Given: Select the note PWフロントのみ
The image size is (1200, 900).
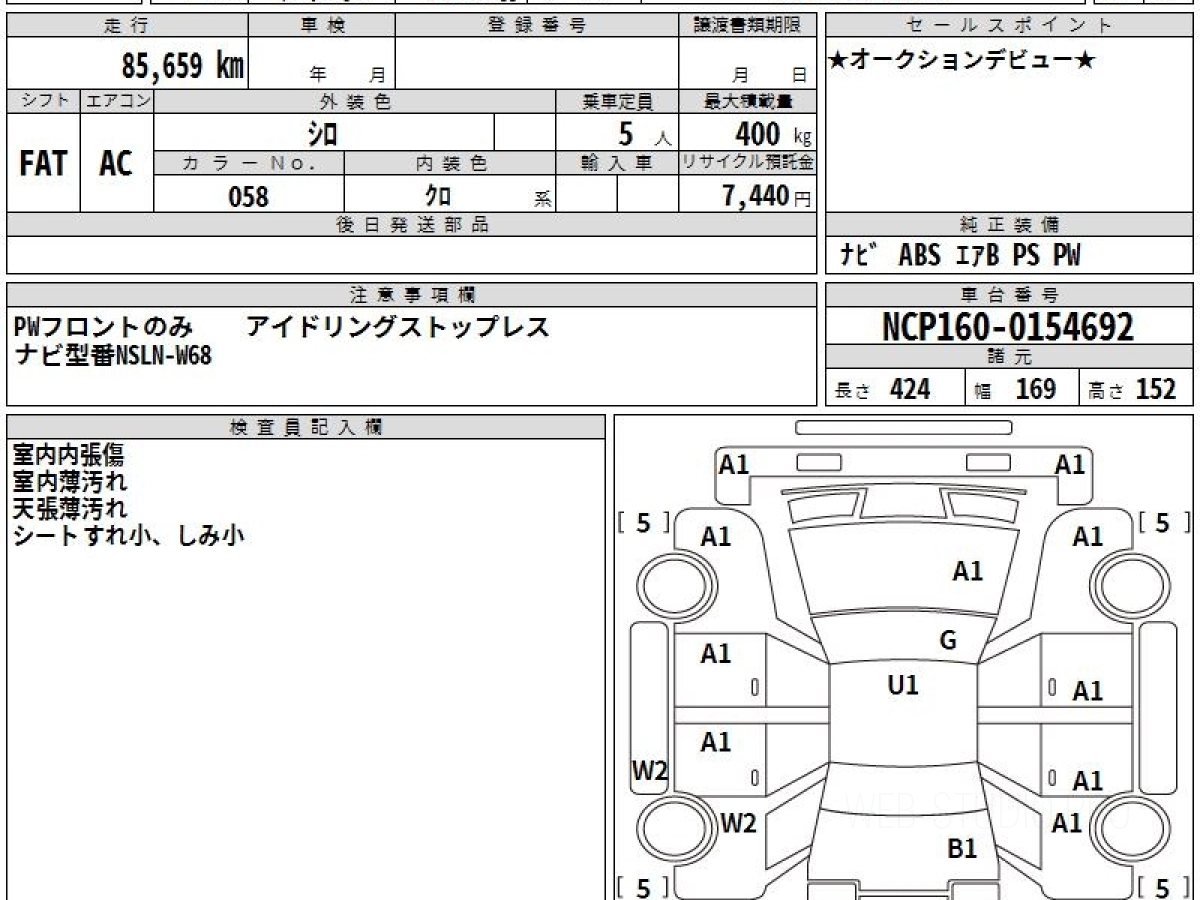Looking at the screenshot, I should pos(105,328).
